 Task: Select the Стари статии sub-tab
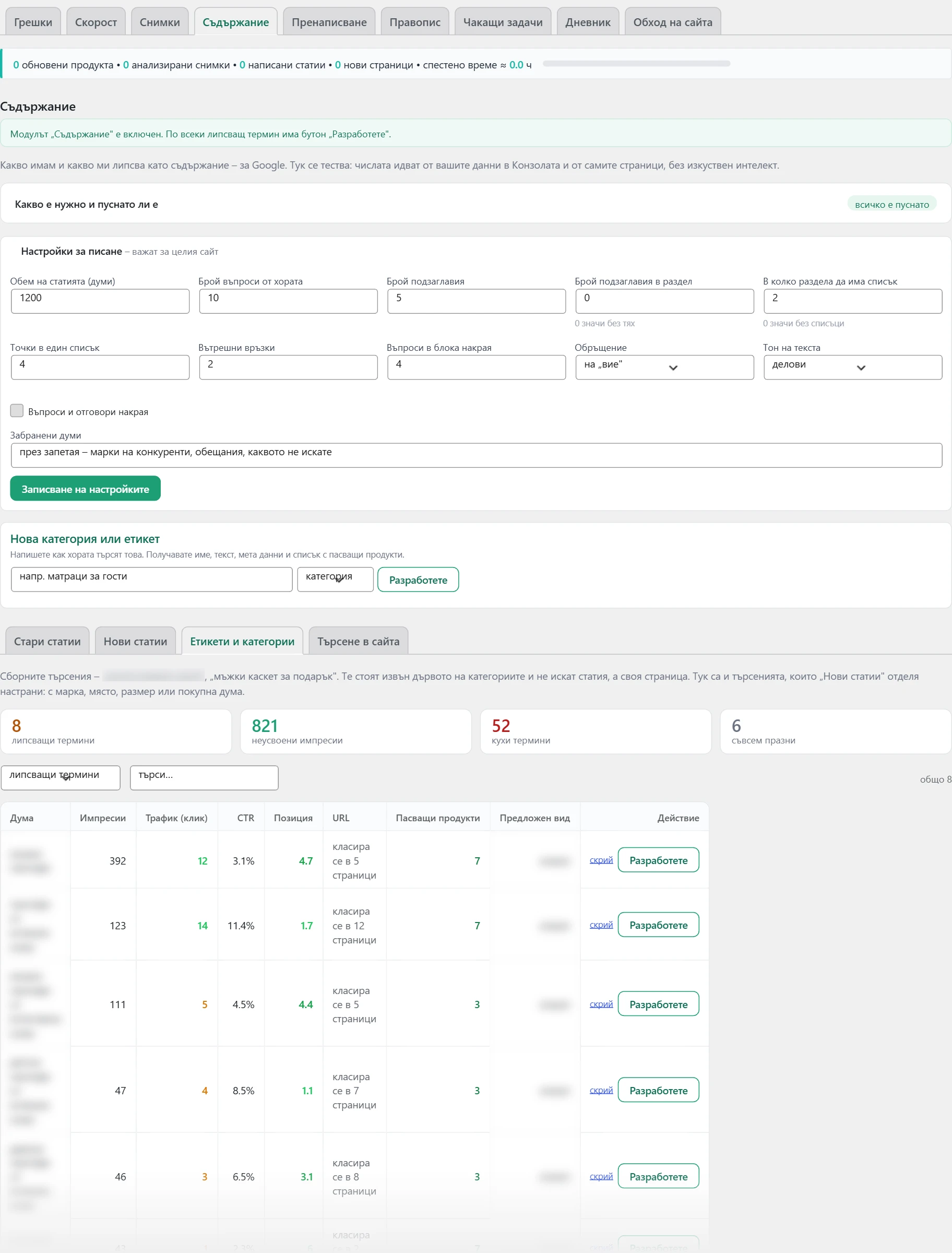[x=47, y=641]
